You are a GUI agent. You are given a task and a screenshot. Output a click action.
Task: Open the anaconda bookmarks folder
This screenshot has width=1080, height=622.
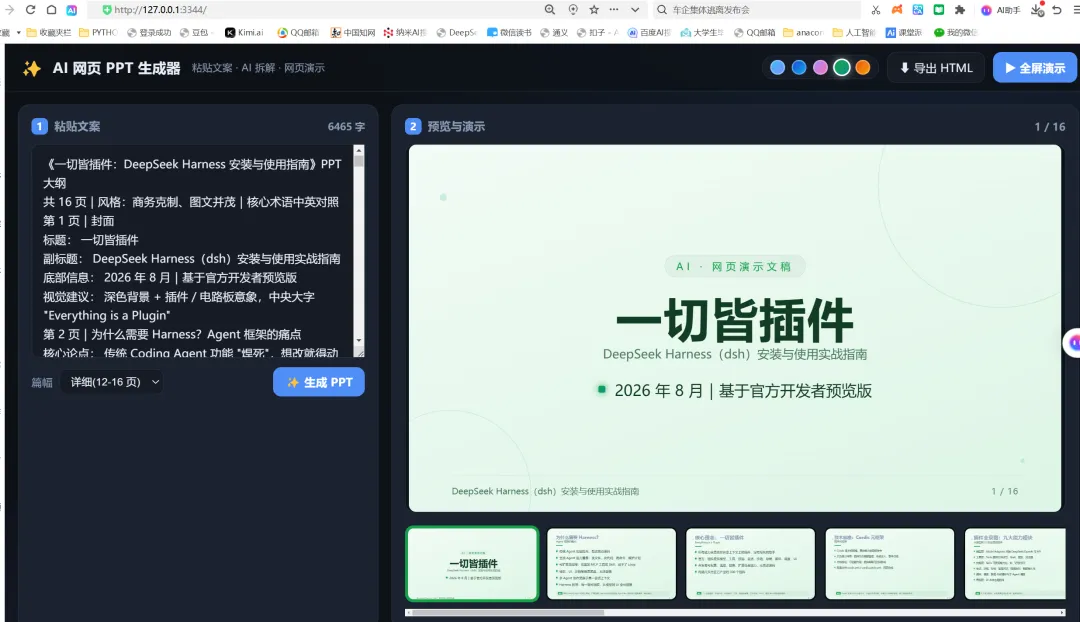tap(803, 32)
